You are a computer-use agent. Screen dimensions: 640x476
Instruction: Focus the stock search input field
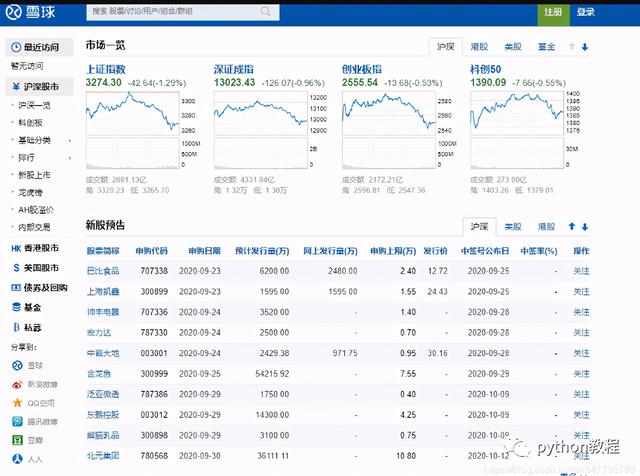(x=183, y=12)
